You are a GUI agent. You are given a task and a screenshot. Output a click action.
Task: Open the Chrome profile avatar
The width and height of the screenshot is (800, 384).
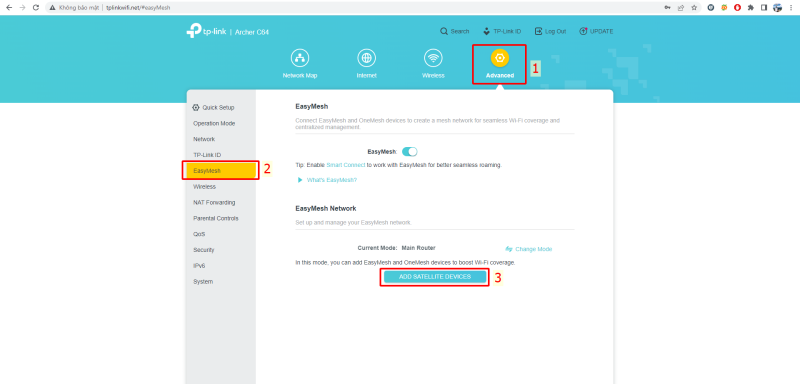tap(778, 8)
